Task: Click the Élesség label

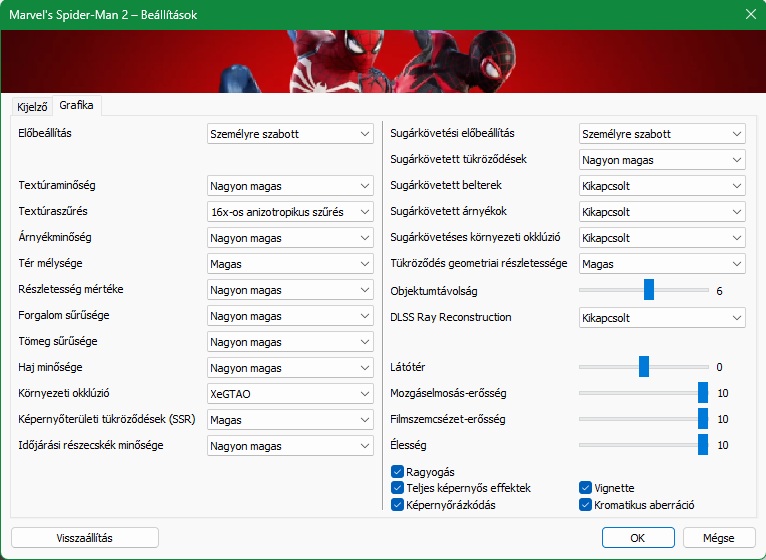Action: click(x=408, y=445)
